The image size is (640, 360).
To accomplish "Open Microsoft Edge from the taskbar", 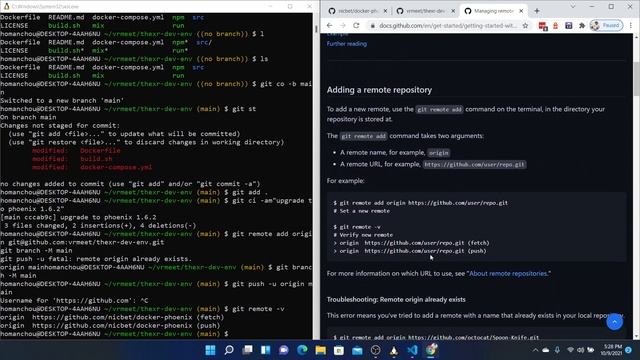I will (x=302, y=350).
